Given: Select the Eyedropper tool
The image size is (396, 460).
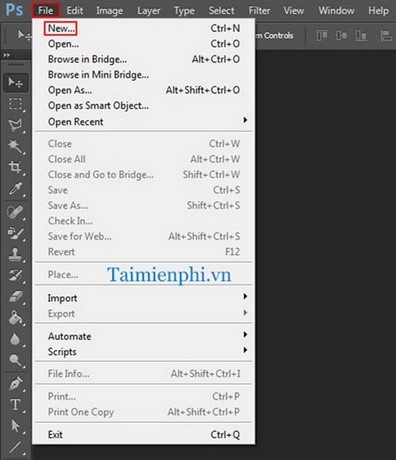Looking at the screenshot, I should click(x=15, y=188).
